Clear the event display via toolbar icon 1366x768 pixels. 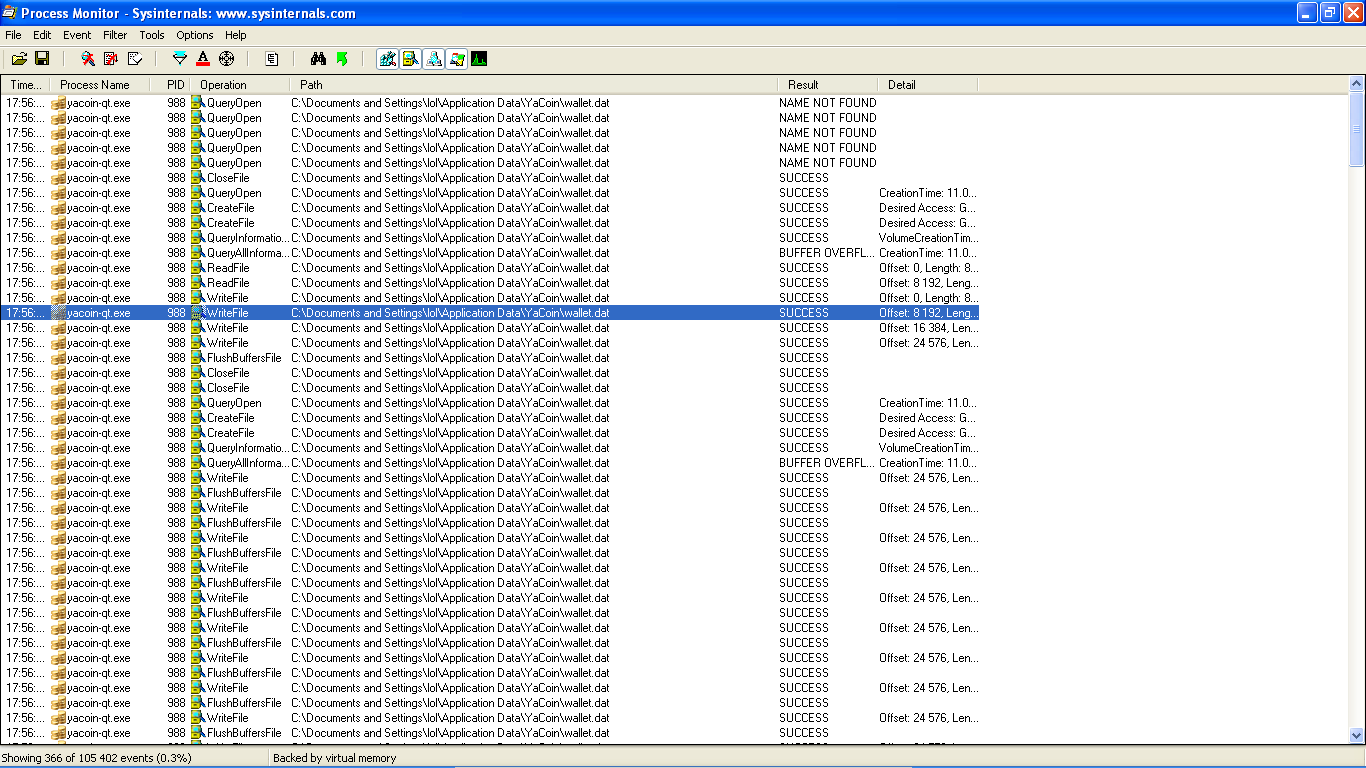(134, 59)
